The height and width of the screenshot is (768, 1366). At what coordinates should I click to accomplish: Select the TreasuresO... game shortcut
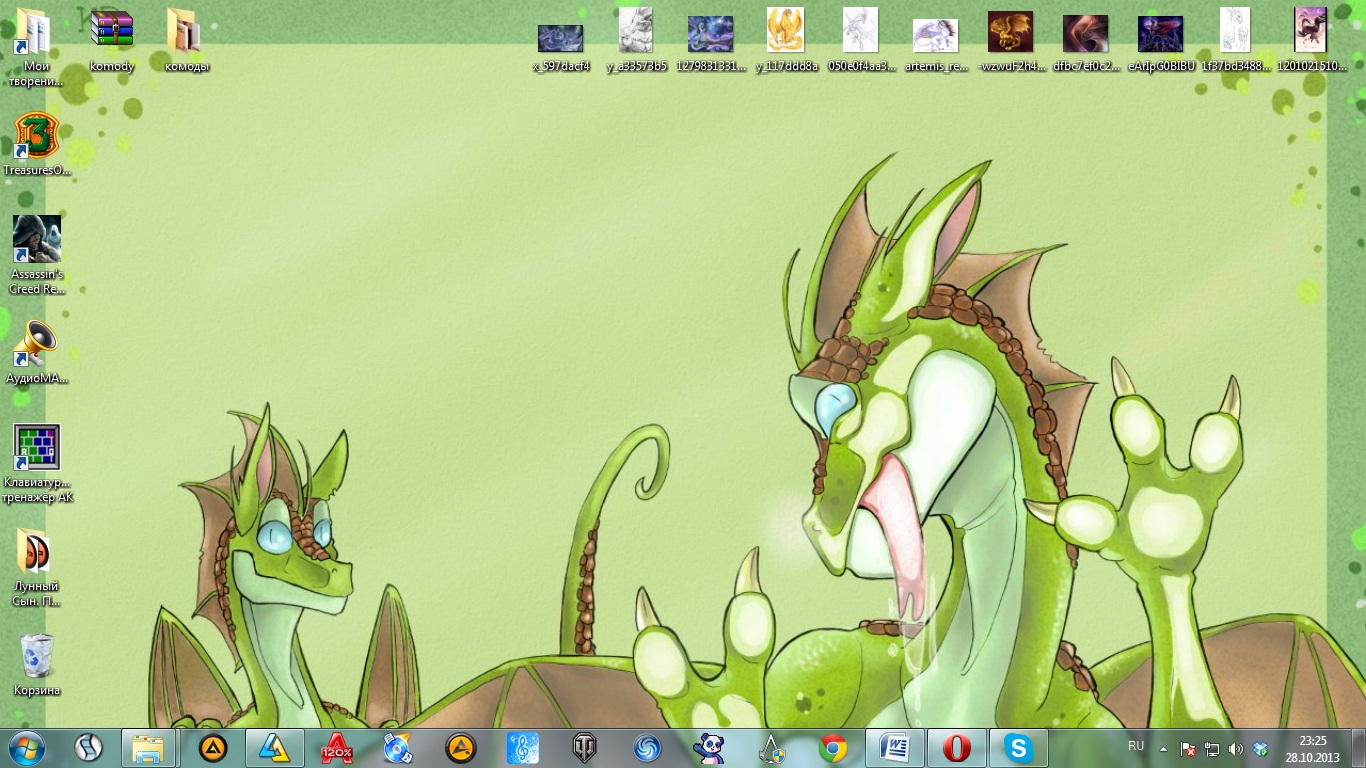(37, 144)
